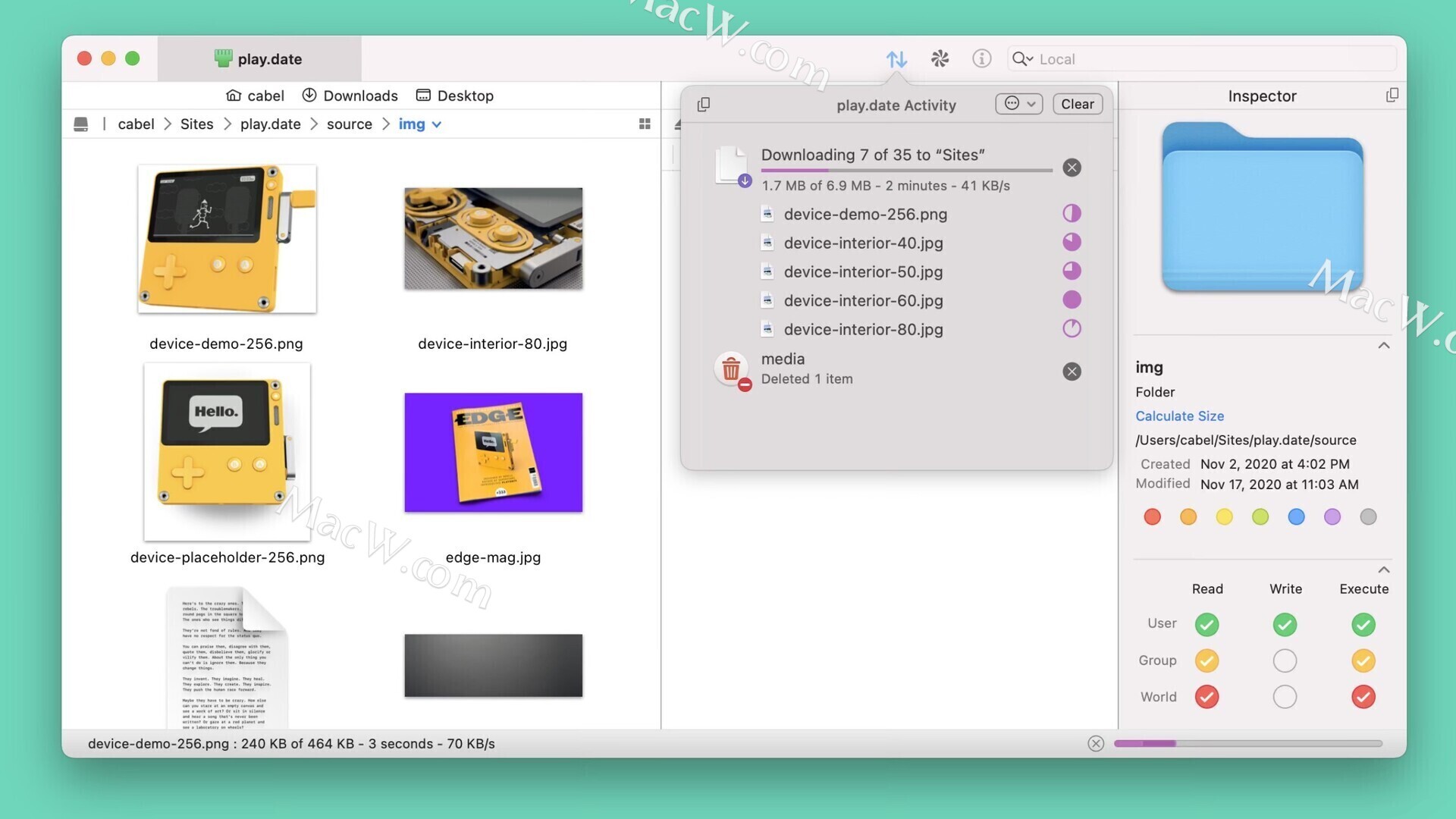Toggle the info inspector icon
This screenshot has height=819, width=1456.
(x=981, y=59)
